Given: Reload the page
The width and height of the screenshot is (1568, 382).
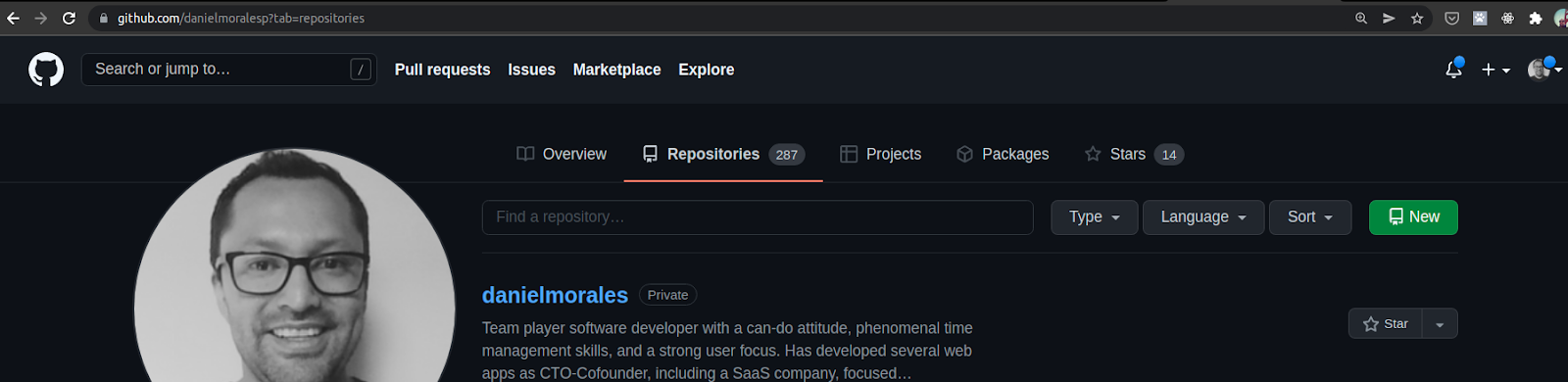Looking at the screenshot, I should pyautogui.click(x=69, y=18).
